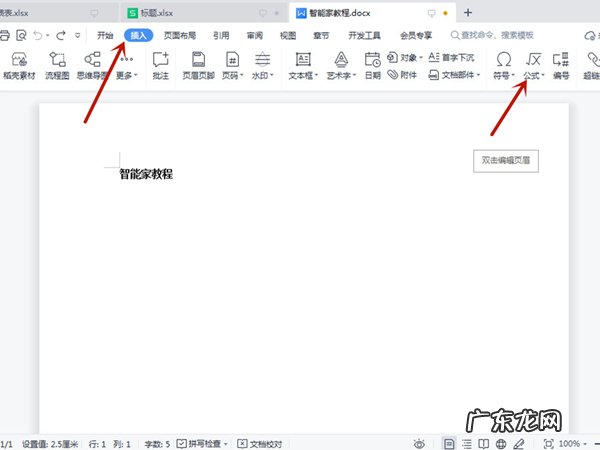Open the 引用 ribbon tab
600x450 pixels.
click(x=221, y=36)
